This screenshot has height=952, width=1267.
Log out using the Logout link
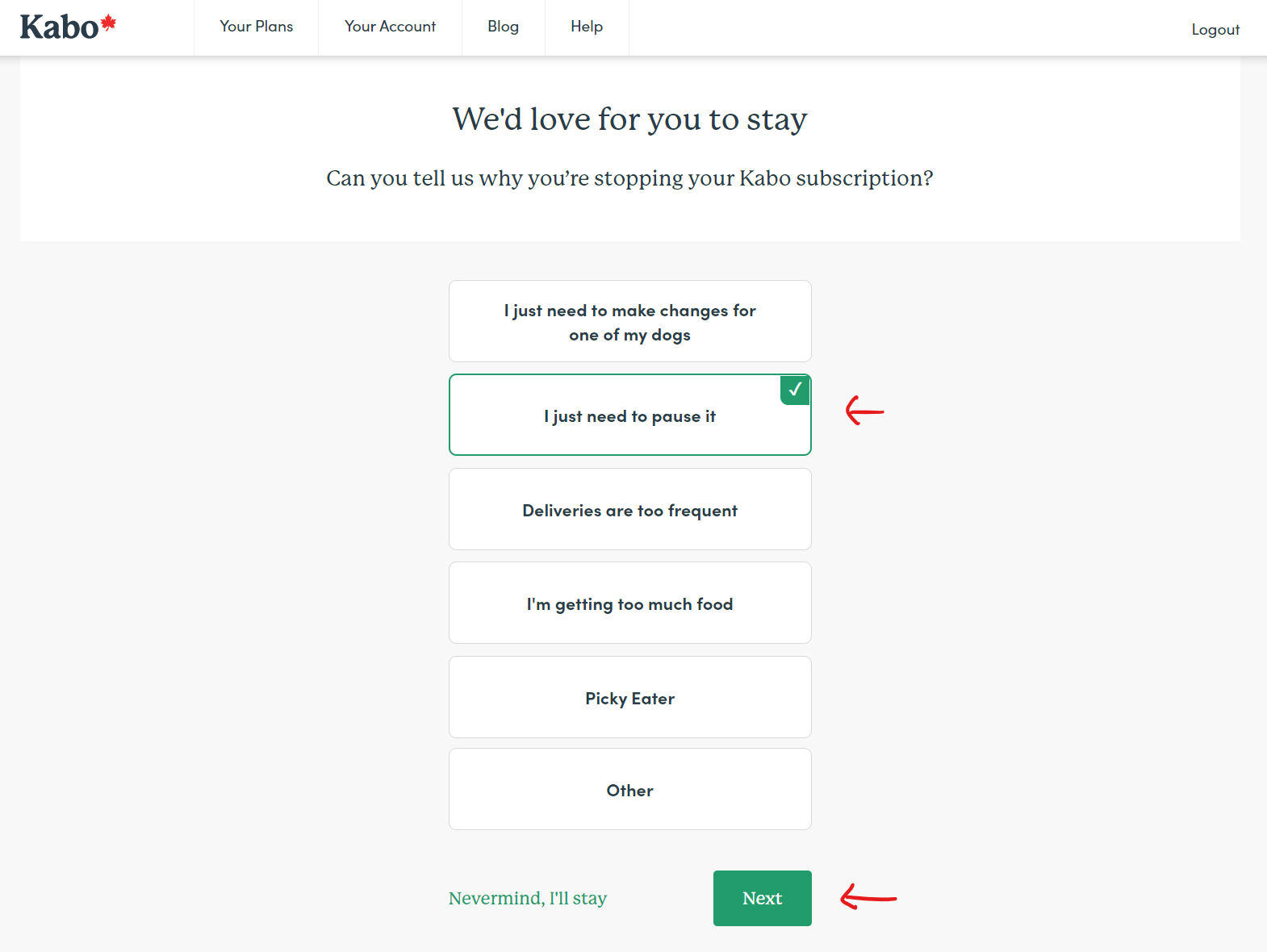[x=1215, y=30]
